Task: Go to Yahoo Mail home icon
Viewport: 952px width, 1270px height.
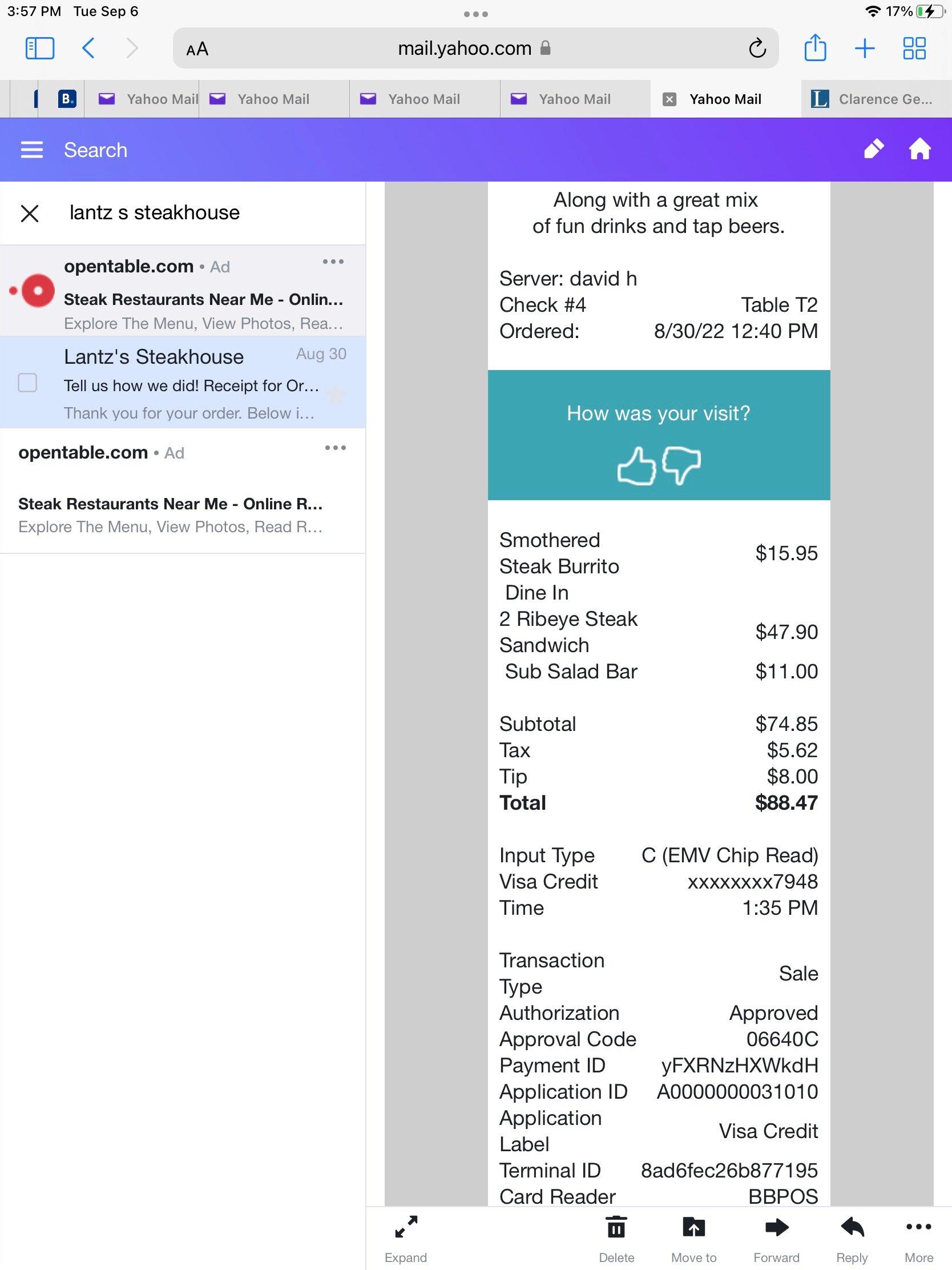Action: [x=919, y=149]
